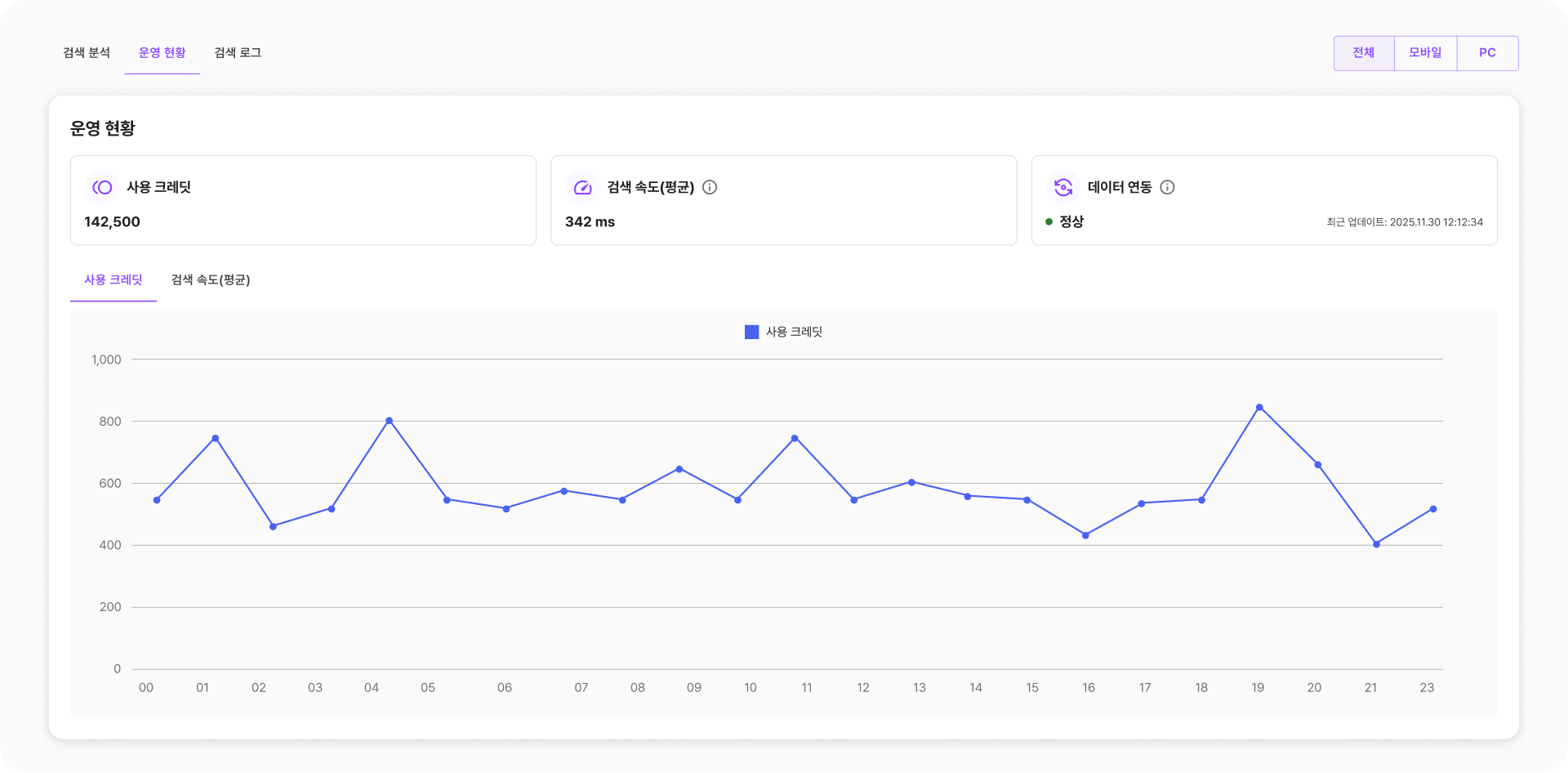Click the 142,500 사용 크레딧 value
This screenshot has height=773, width=1568.
tap(112, 221)
